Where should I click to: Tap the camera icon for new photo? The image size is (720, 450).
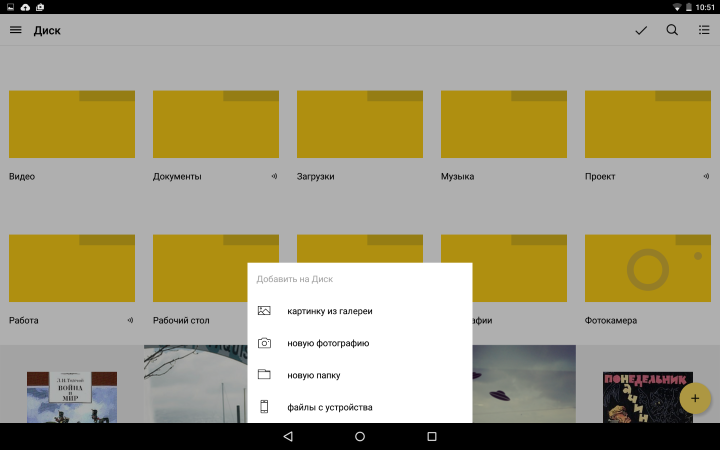pos(264,343)
